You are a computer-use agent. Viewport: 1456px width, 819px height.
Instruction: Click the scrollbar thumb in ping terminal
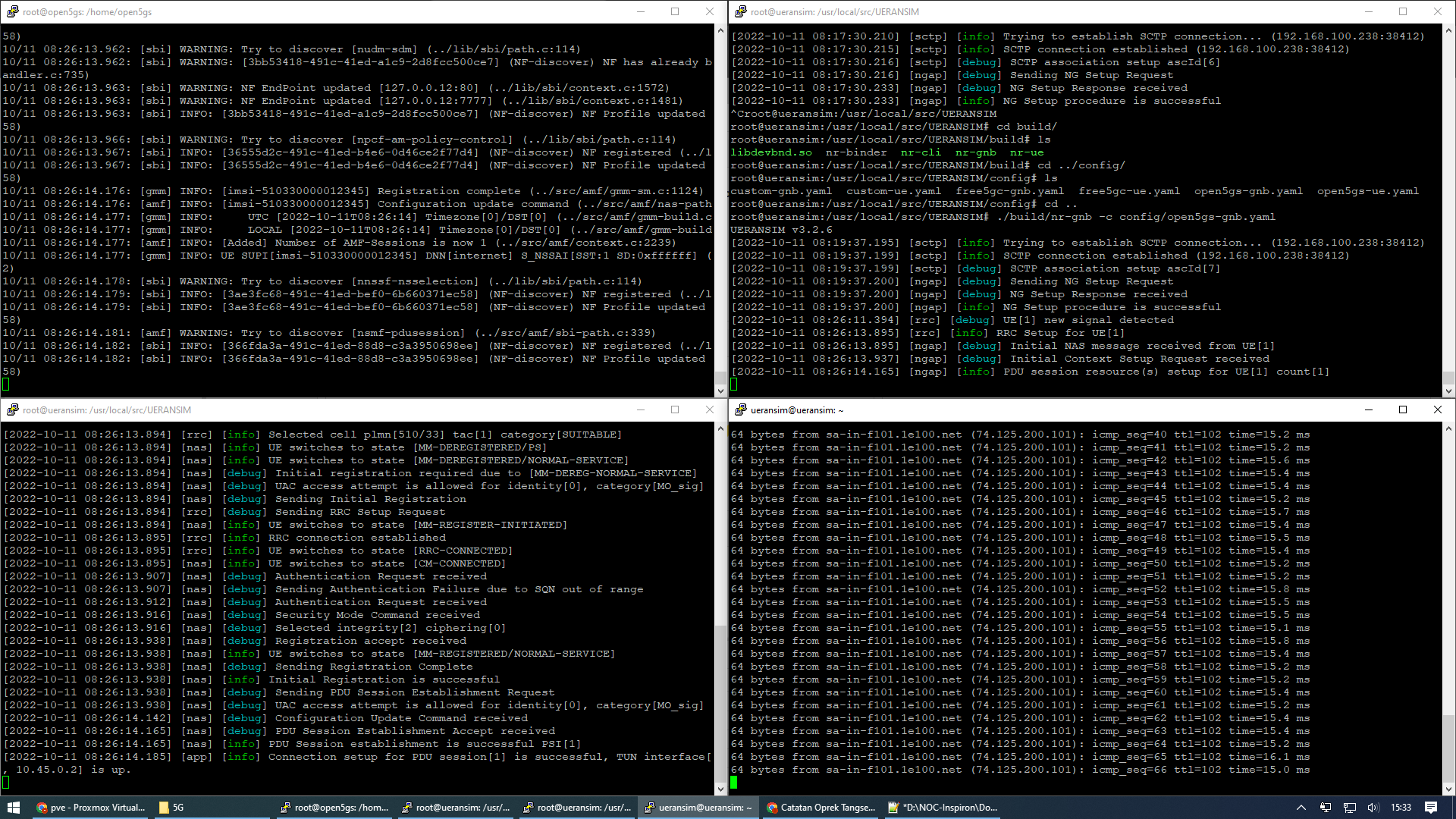(x=1448, y=747)
